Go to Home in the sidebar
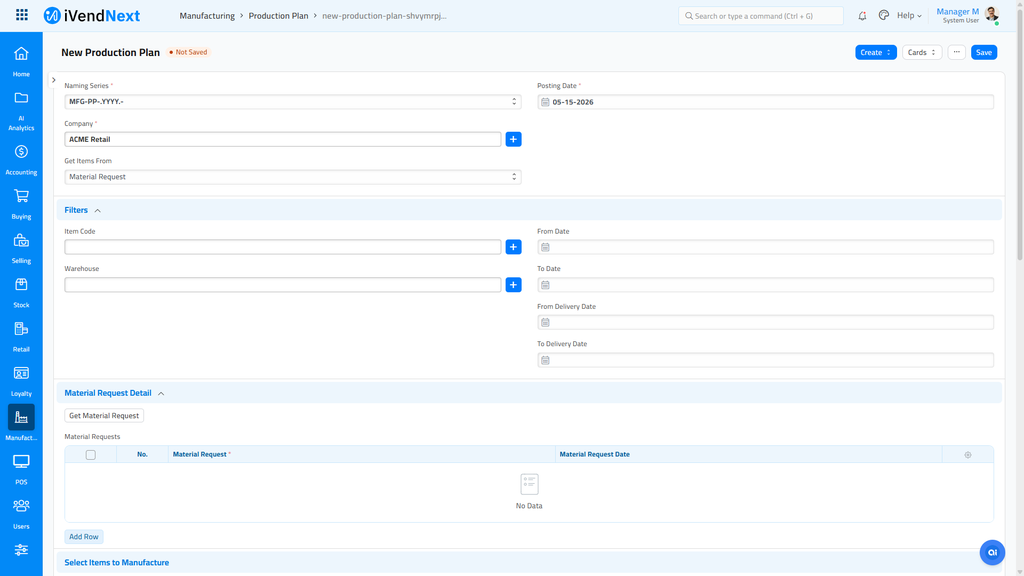This screenshot has width=1024, height=576. [x=22, y=61]
